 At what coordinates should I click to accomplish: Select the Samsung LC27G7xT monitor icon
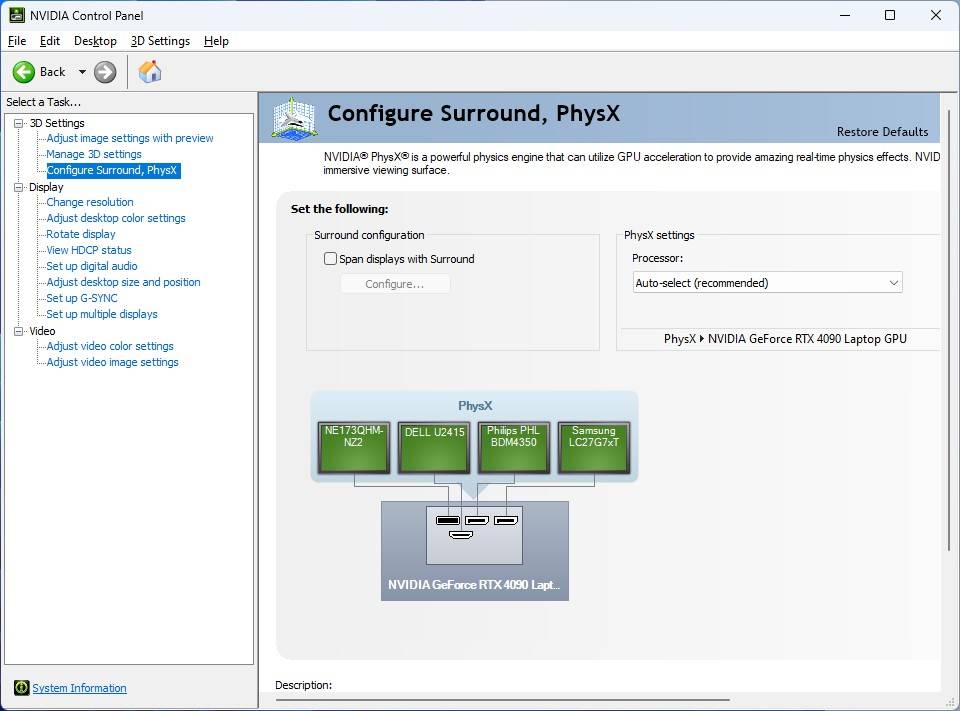click(594, 447)
